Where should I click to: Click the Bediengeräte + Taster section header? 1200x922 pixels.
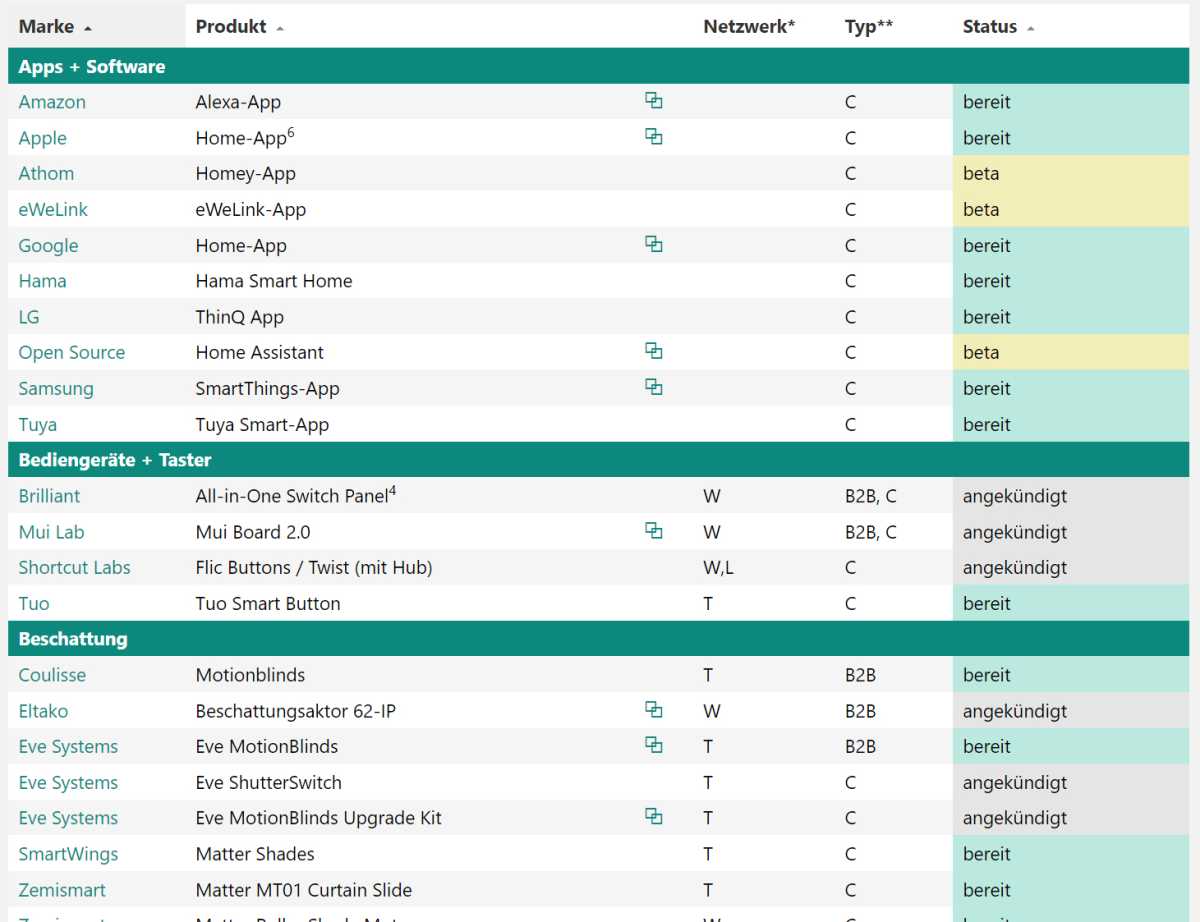(x=599, y=460)
